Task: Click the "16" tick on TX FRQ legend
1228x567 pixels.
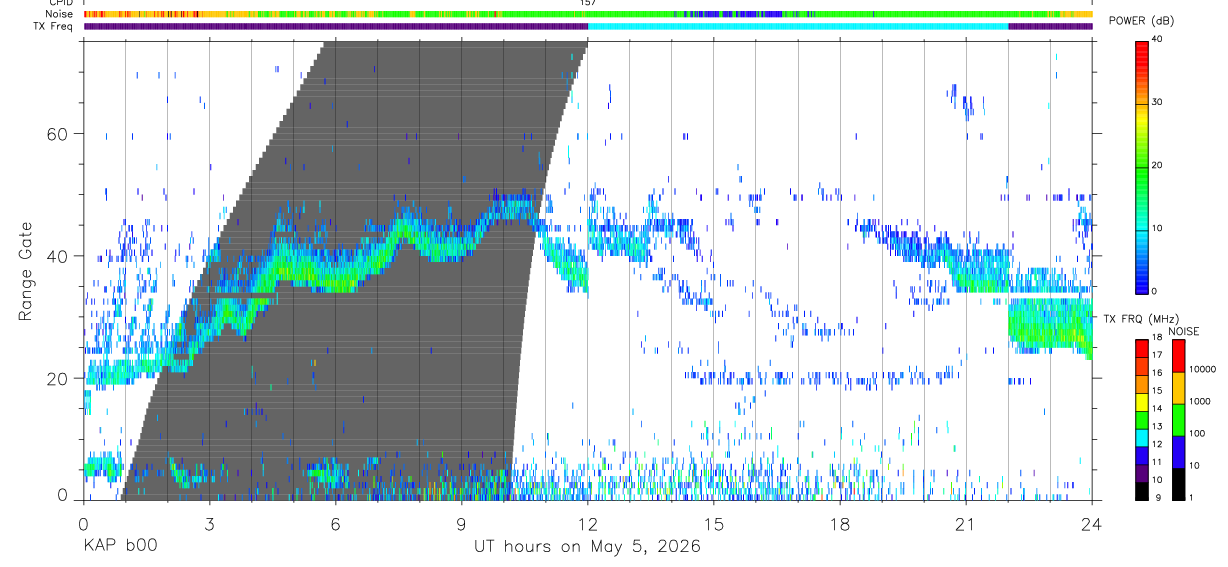Action: coord(1158,374)
